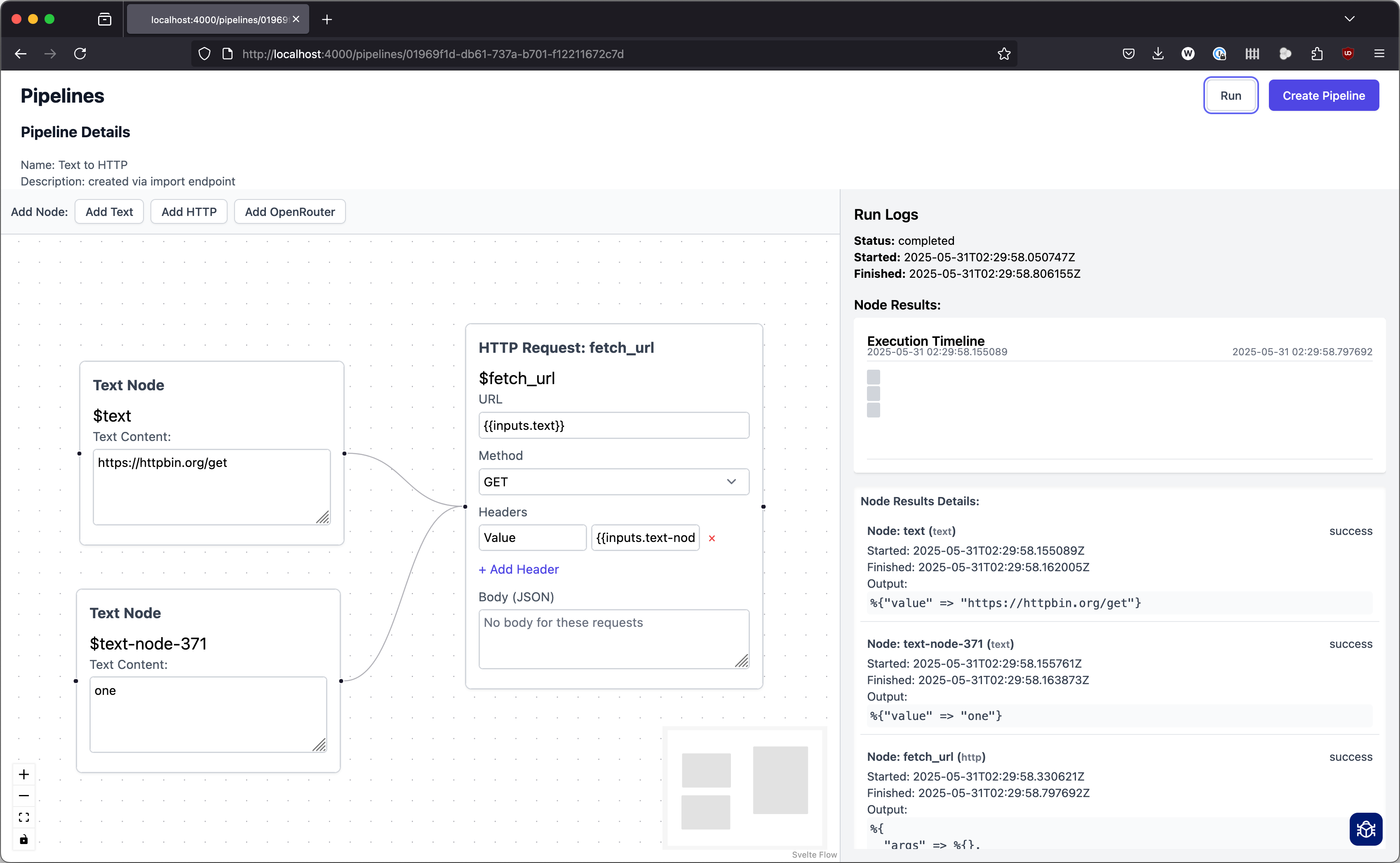Toggle canvas interactivity lock
Screen dimensions: 1400x863
pyautogui.click(x=24, y=839)
